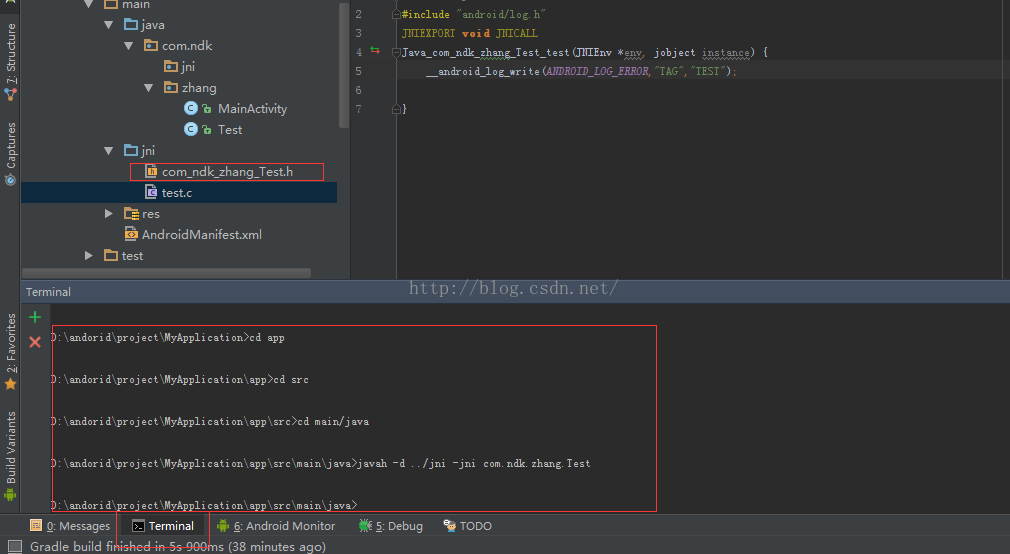This screenshot has width=1010, height=554.
Task: Click the 'cd main/java' terminal line
Action: (x=211, y=421)
